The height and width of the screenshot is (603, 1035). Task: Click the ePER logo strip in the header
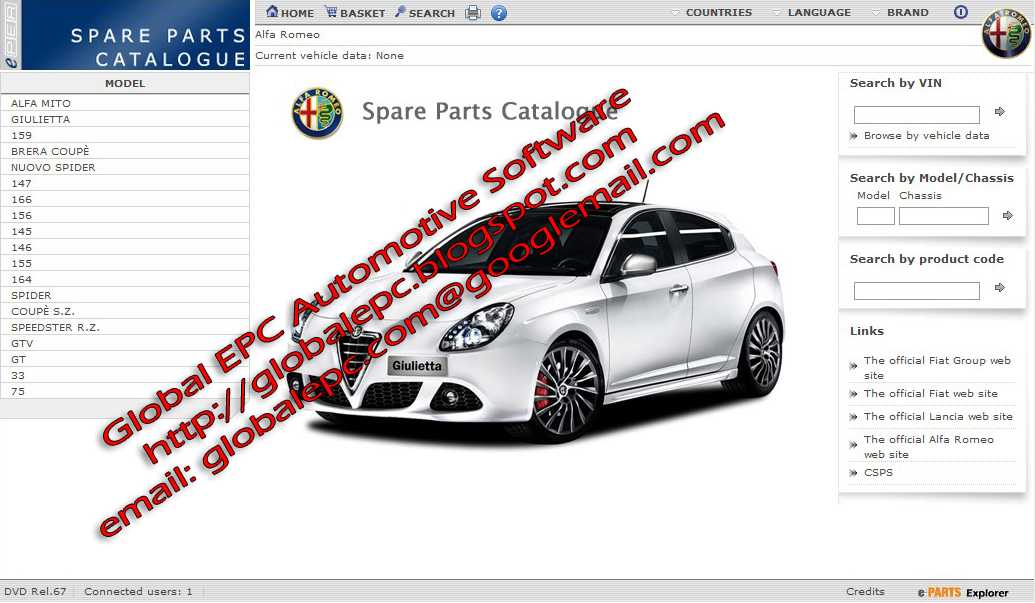click(11, 35)
